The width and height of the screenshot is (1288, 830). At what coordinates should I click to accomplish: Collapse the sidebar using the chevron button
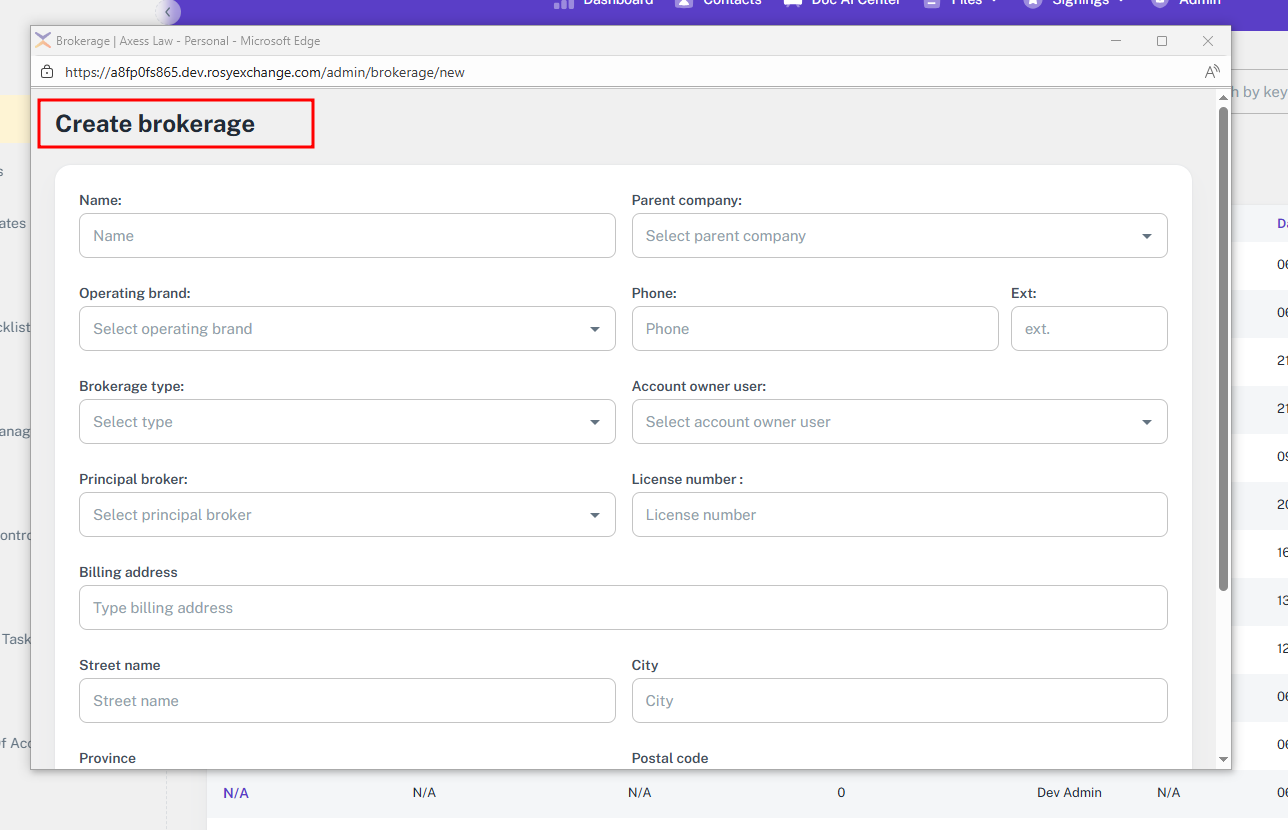coord(169,12)
